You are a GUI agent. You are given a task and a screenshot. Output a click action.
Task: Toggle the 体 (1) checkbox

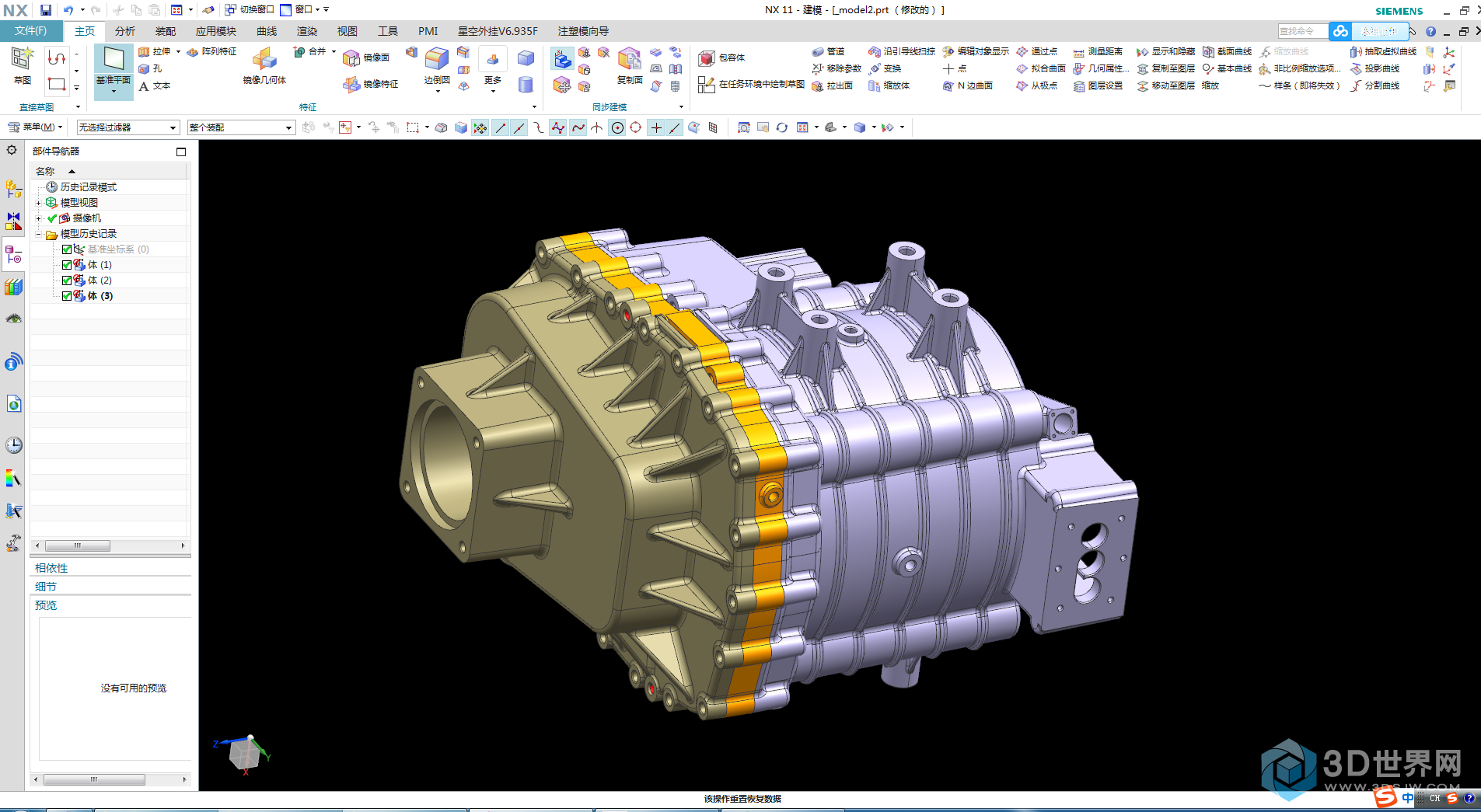67,265
